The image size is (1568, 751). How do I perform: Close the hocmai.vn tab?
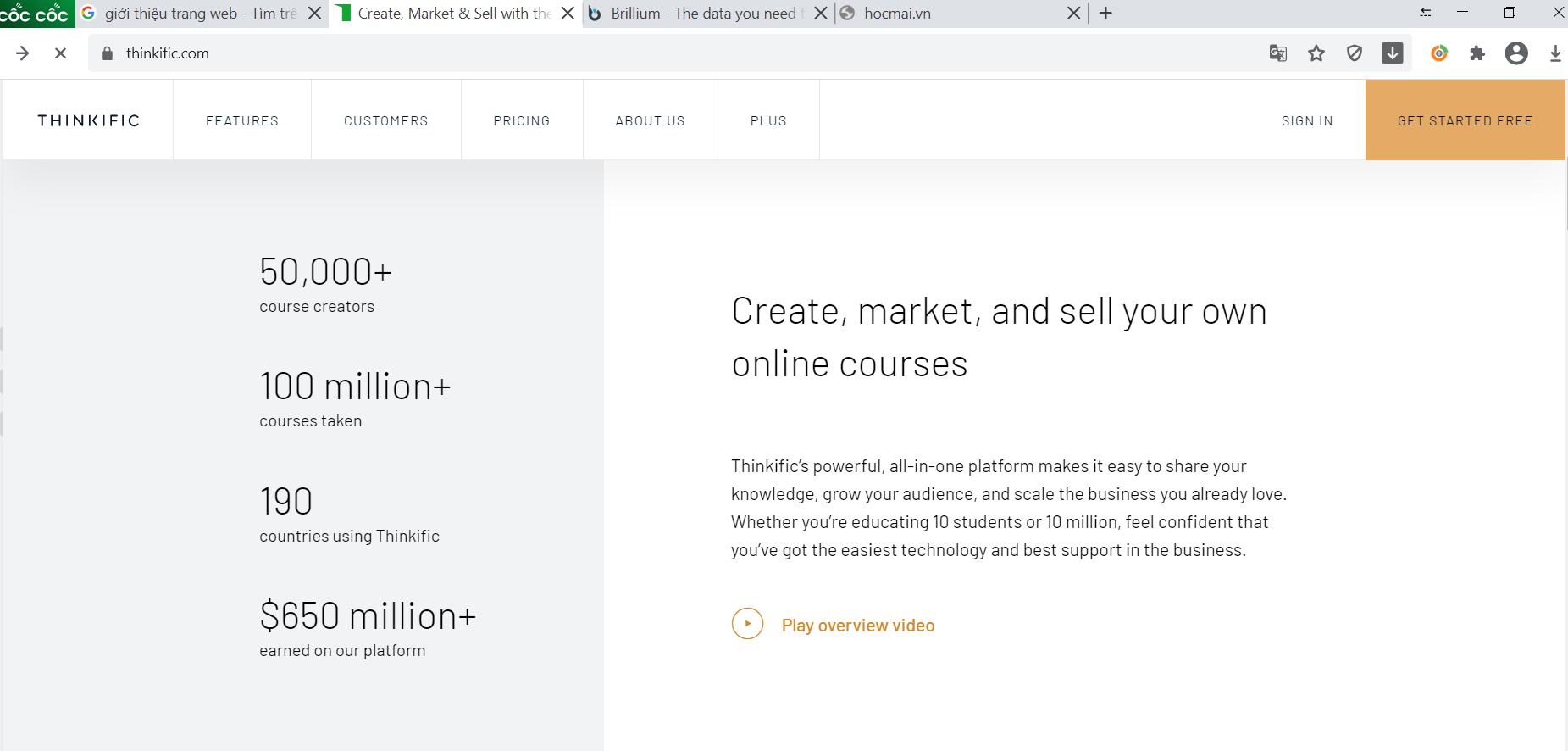1073,14
